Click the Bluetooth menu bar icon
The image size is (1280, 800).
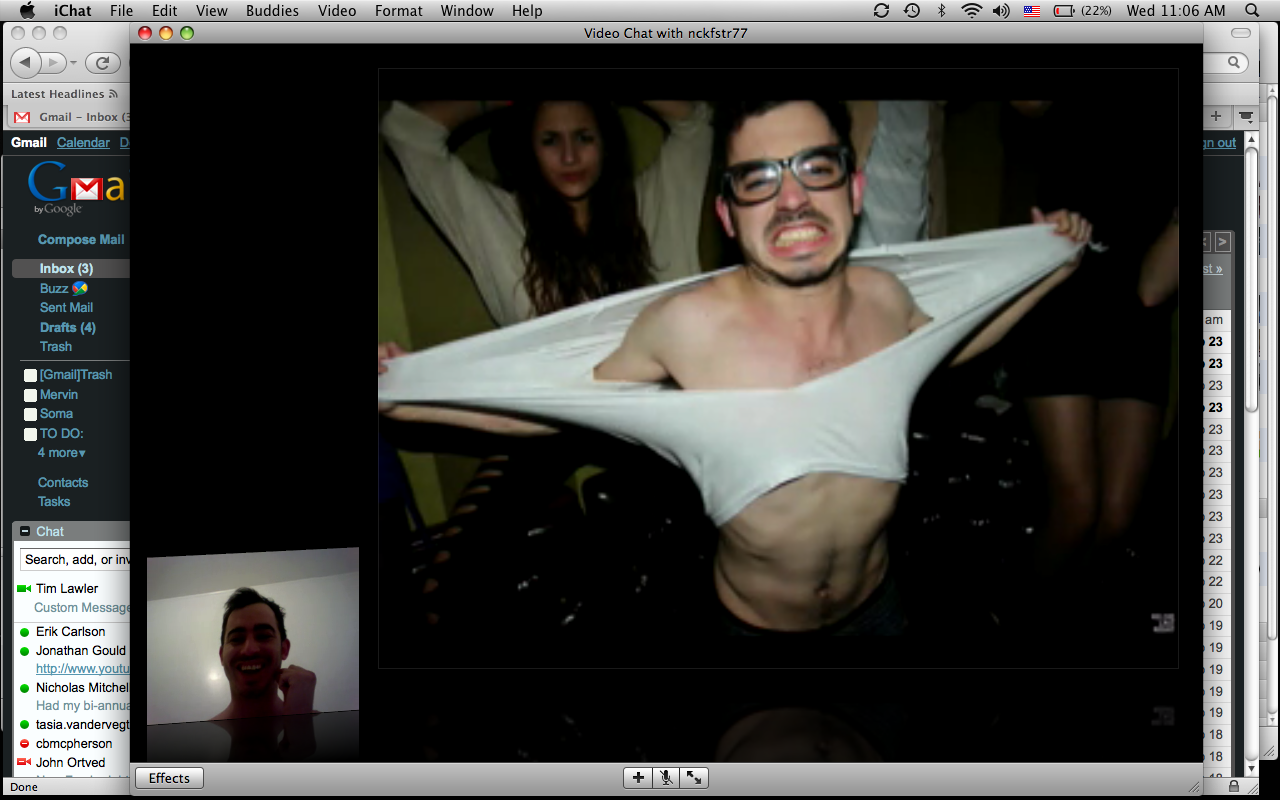click(941, 11)
